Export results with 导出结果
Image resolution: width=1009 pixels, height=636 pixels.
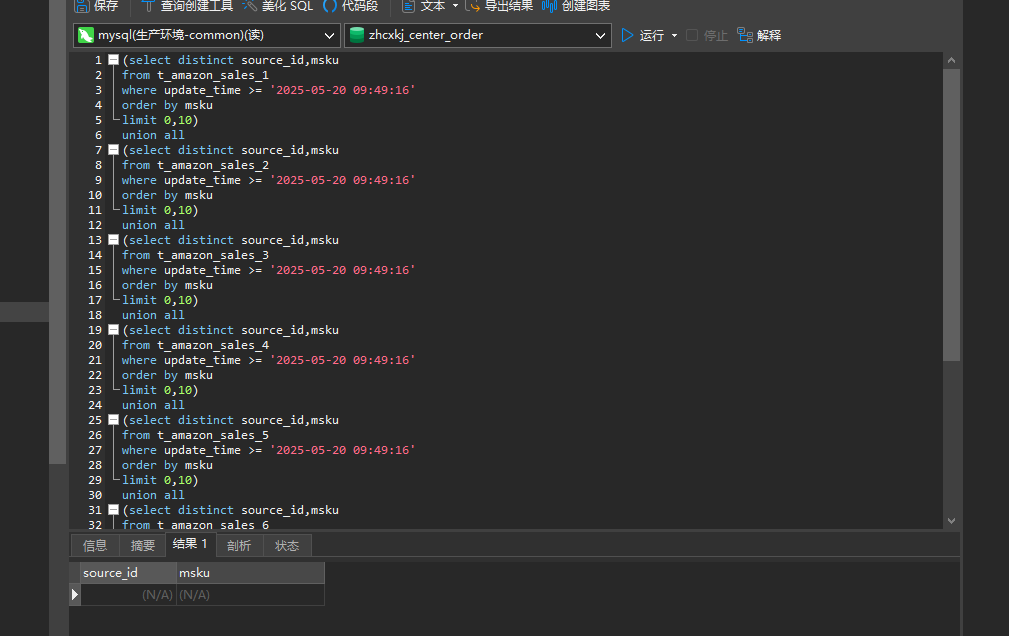click(499, 6)
